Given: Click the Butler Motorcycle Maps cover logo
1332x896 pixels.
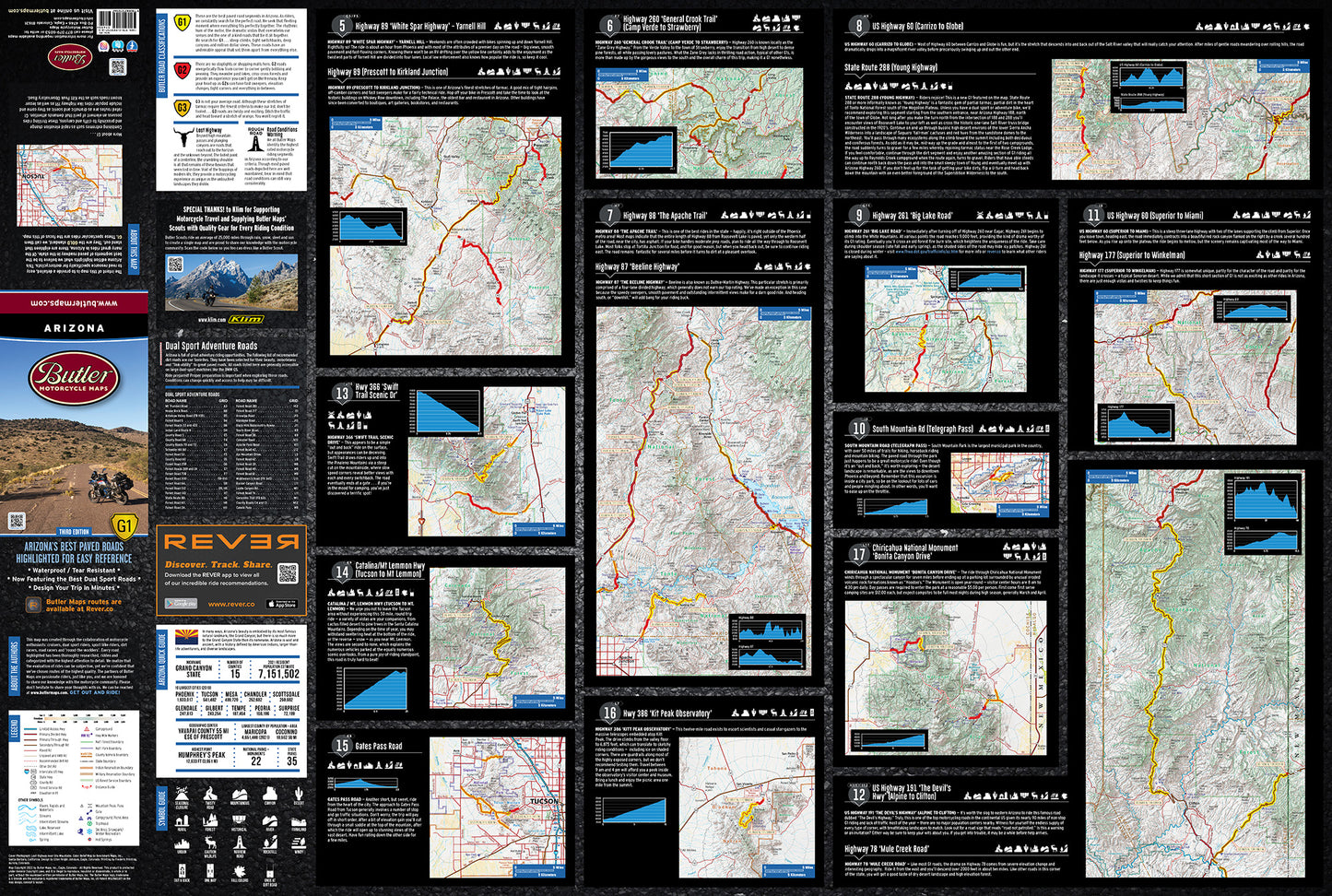Looking at the screenshot, I should click(x=74, y=379).
